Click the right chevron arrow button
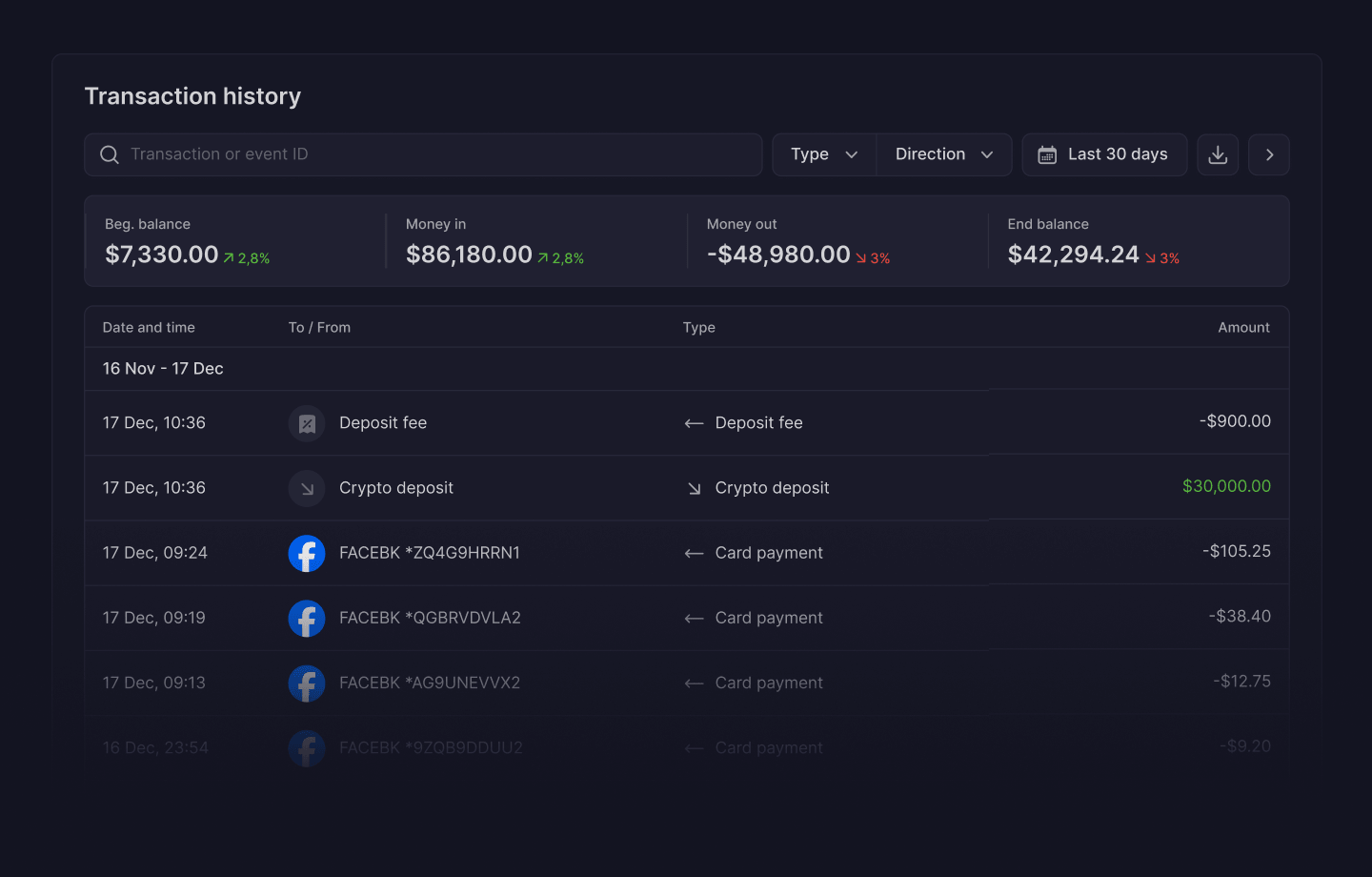Image resolution: width=1372 pixels, height=877 pixels. [1269, 154]
